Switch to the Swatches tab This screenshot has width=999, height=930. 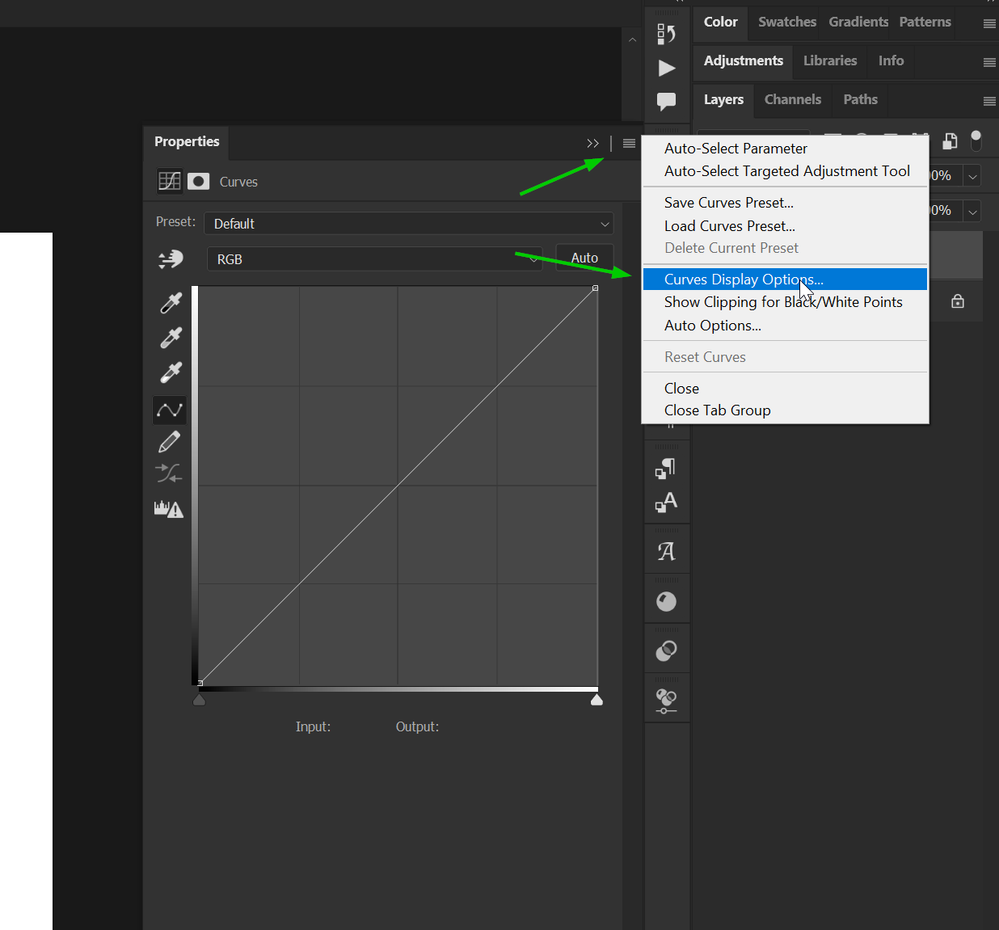787,22
